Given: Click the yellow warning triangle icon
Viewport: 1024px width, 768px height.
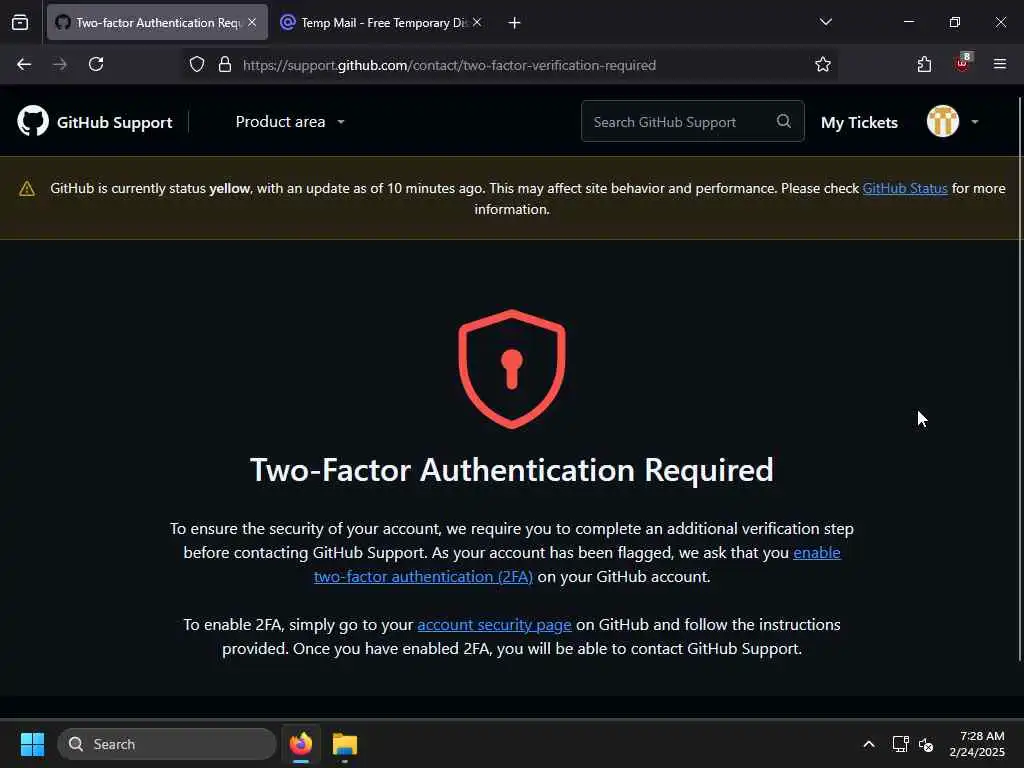Looking at the screenshot, I should click(27, 189).
